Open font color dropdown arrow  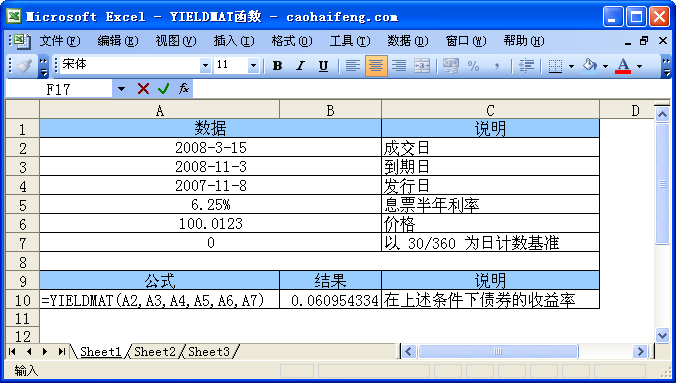point(639,66)
